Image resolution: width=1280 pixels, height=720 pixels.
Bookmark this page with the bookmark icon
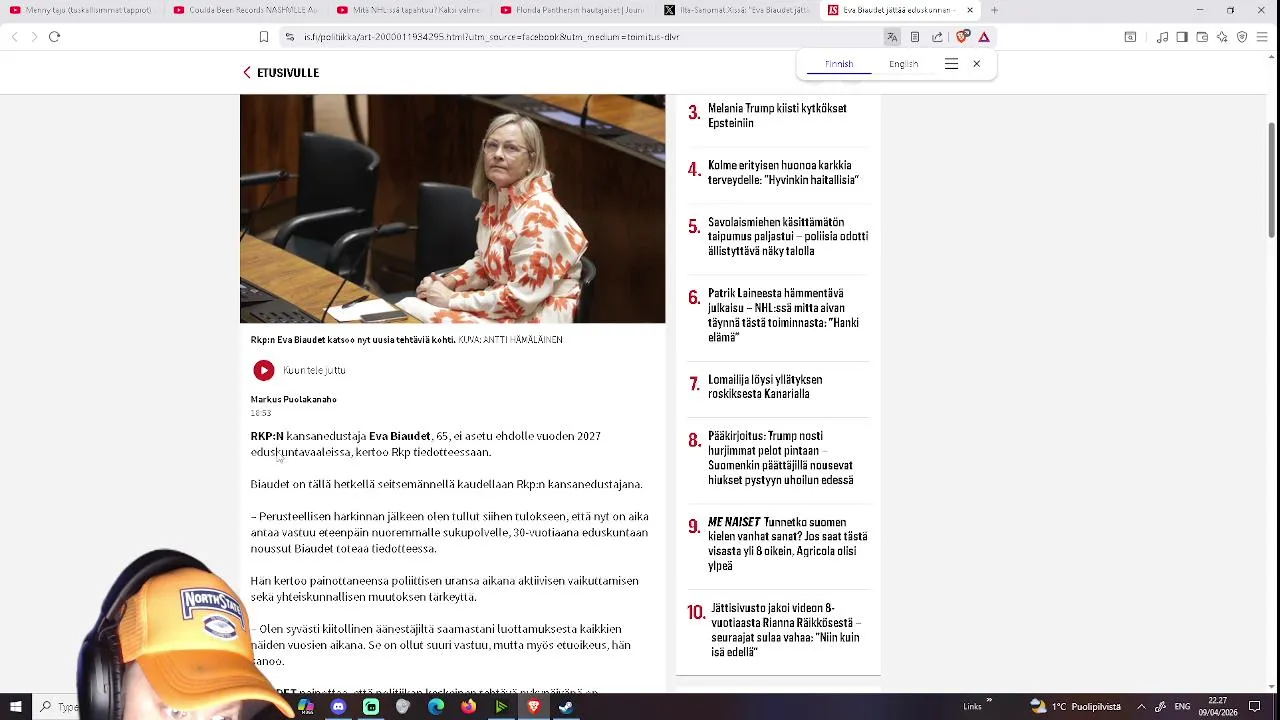(x=264, y=37)
